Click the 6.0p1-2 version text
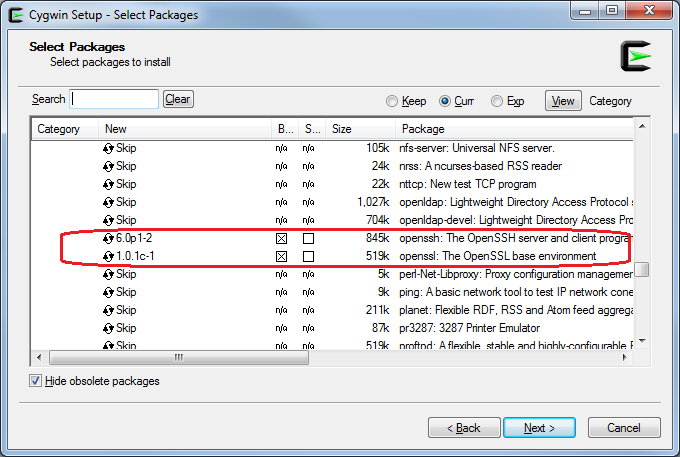This screenshot has width=680, height=457. pyautogui.click(x=134, y=238)
